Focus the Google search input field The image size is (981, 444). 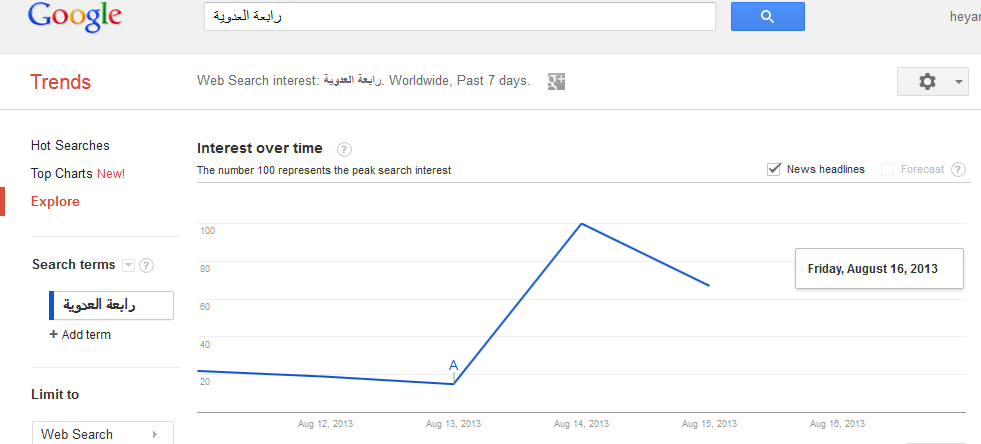click(x=459, y=16)
